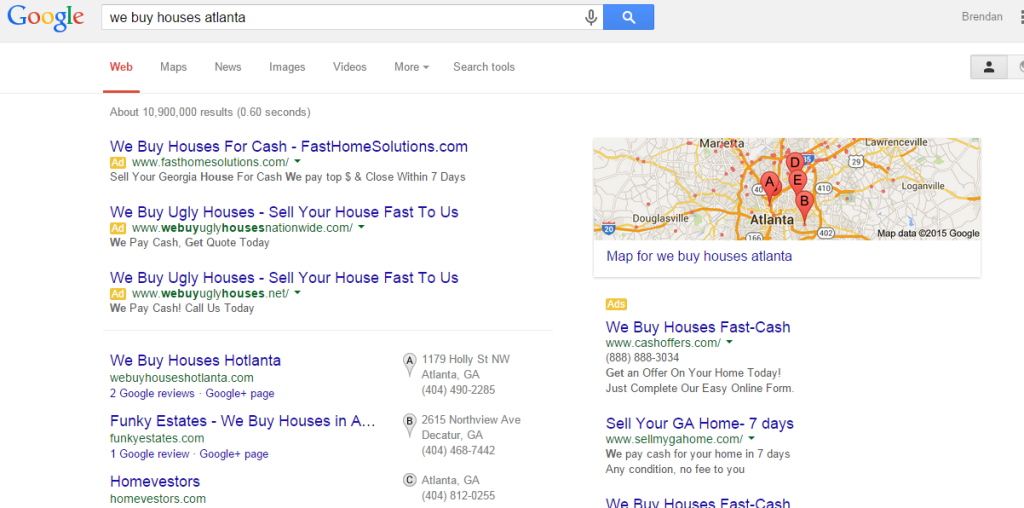Expand arrow next to fasthomesolutions.com URL
Screen dimensions: 1024x508
[x=297, y=161]
